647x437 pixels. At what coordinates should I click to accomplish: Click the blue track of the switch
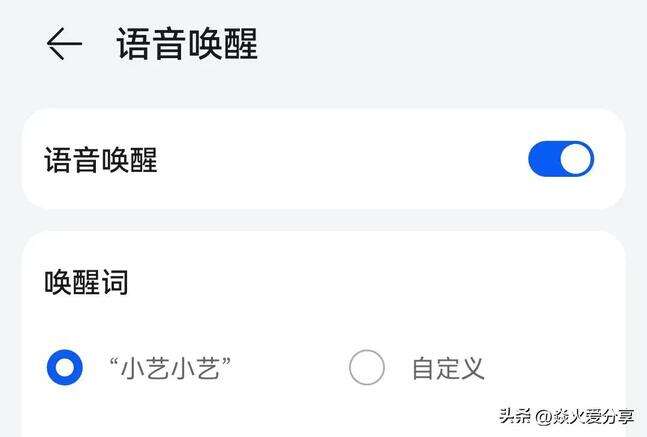(541, 160)
